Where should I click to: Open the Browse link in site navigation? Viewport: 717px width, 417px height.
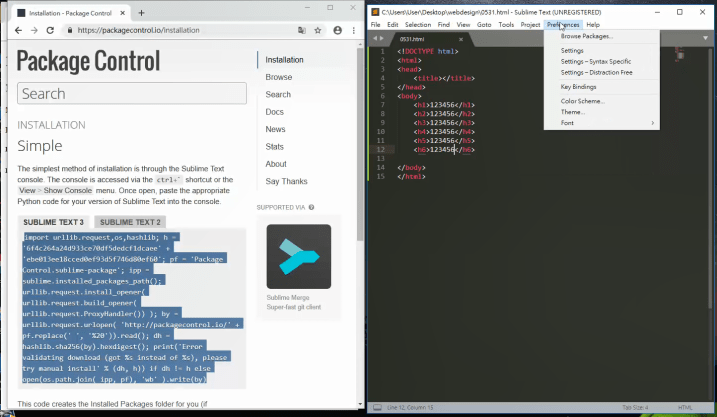pos(279,77)
